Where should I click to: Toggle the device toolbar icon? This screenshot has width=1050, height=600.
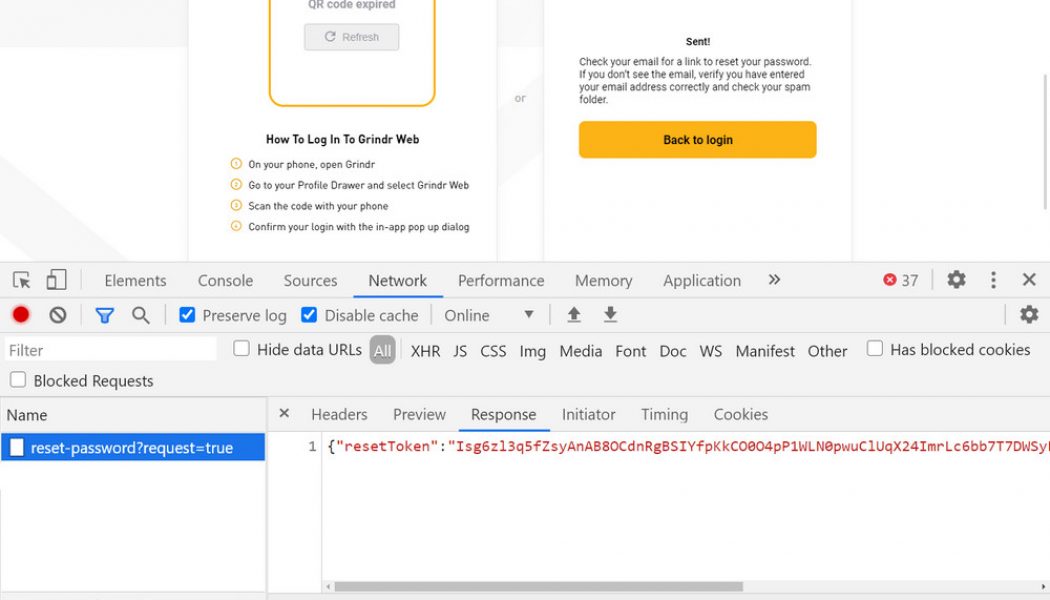pyautogui.click(x=57, y=280)
